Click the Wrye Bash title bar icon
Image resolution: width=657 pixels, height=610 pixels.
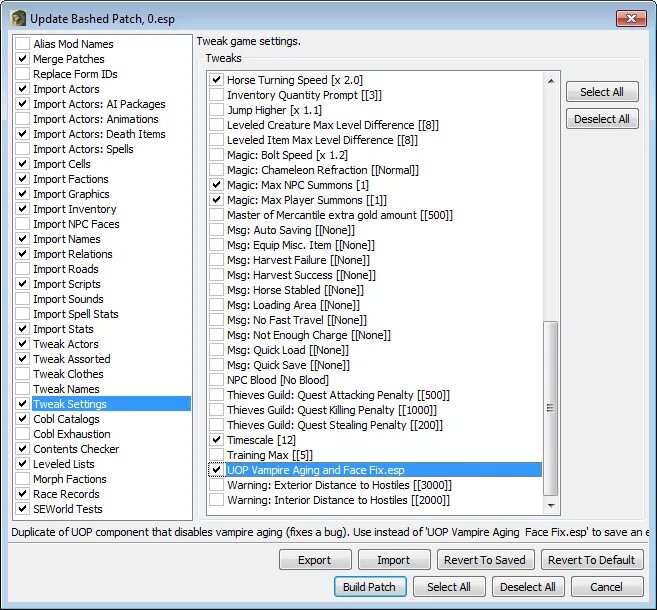click(18, 18)
